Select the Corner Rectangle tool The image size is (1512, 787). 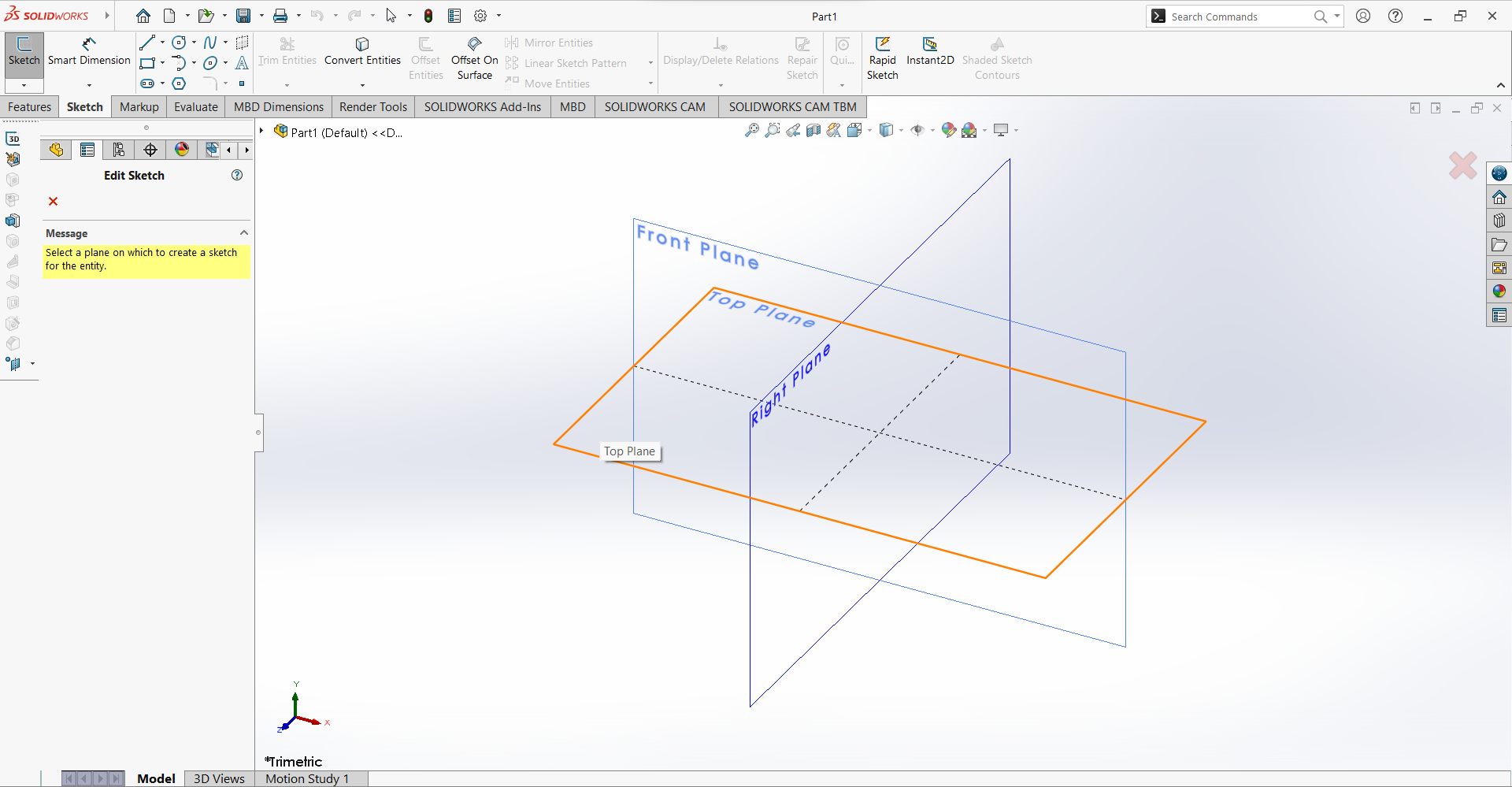point(149,63)
